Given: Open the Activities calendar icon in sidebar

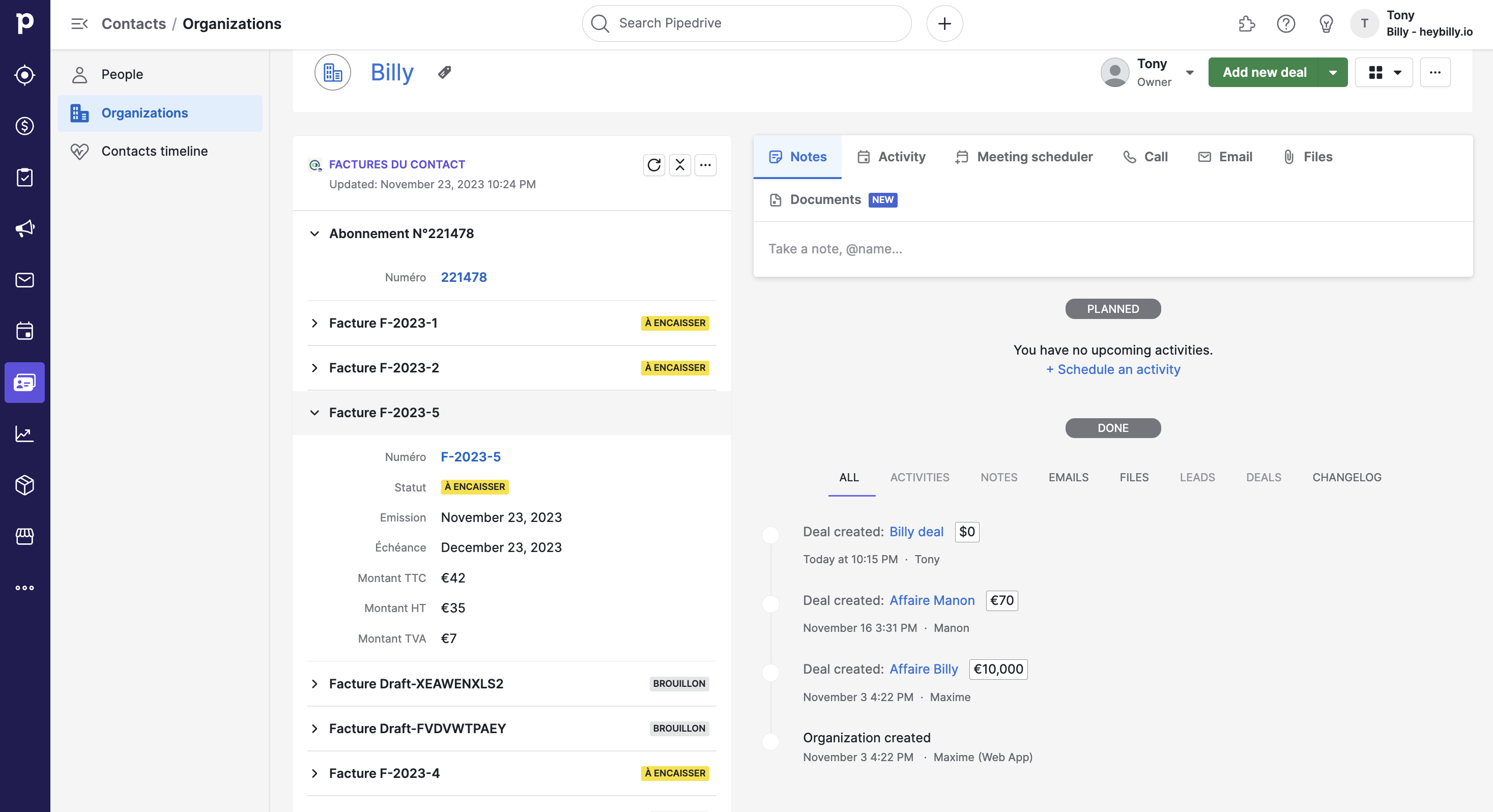Looking at the screenshot, I should (25, 331).
